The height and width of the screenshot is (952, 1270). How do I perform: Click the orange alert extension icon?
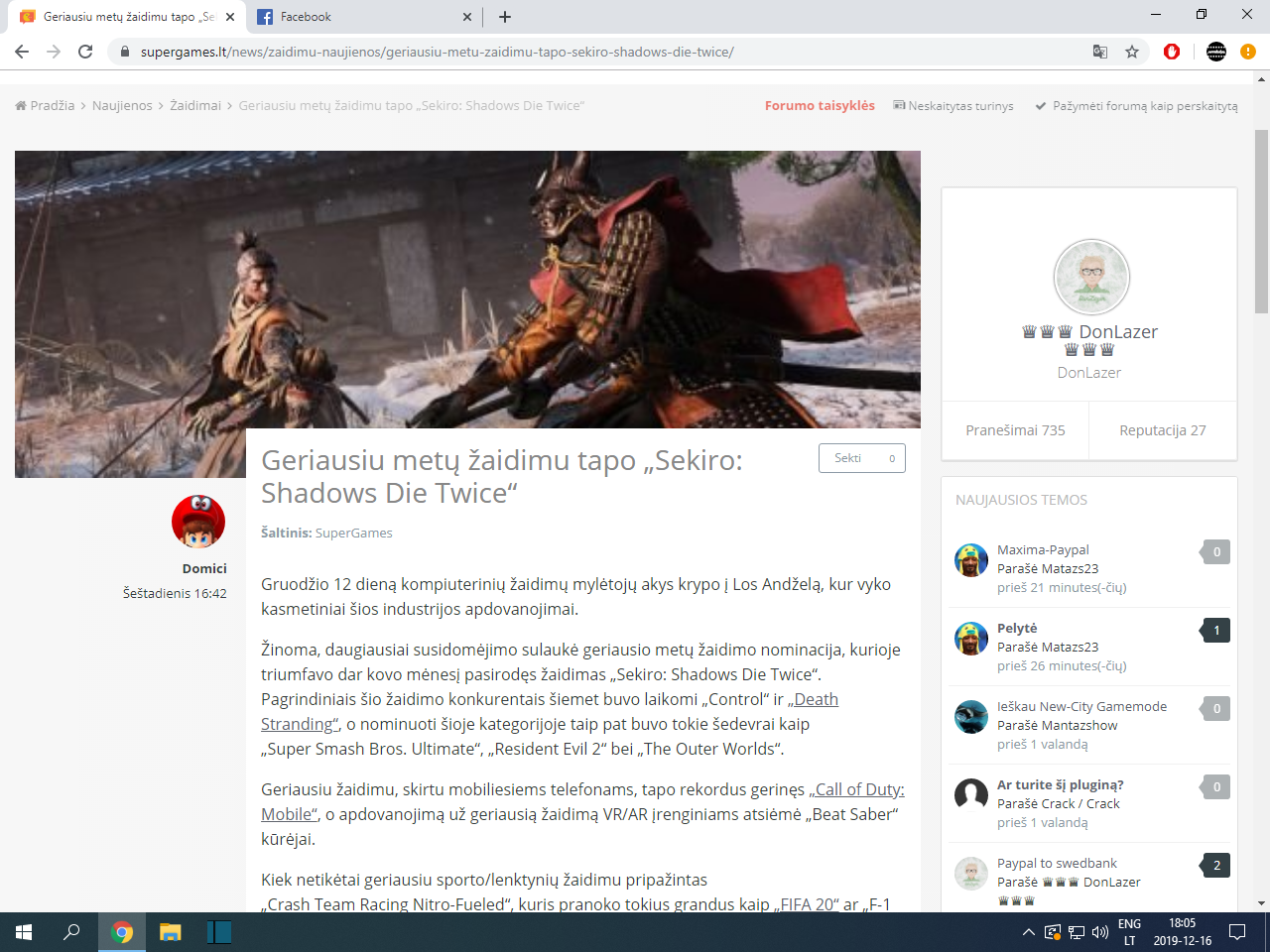click(x=1248, y=52)
